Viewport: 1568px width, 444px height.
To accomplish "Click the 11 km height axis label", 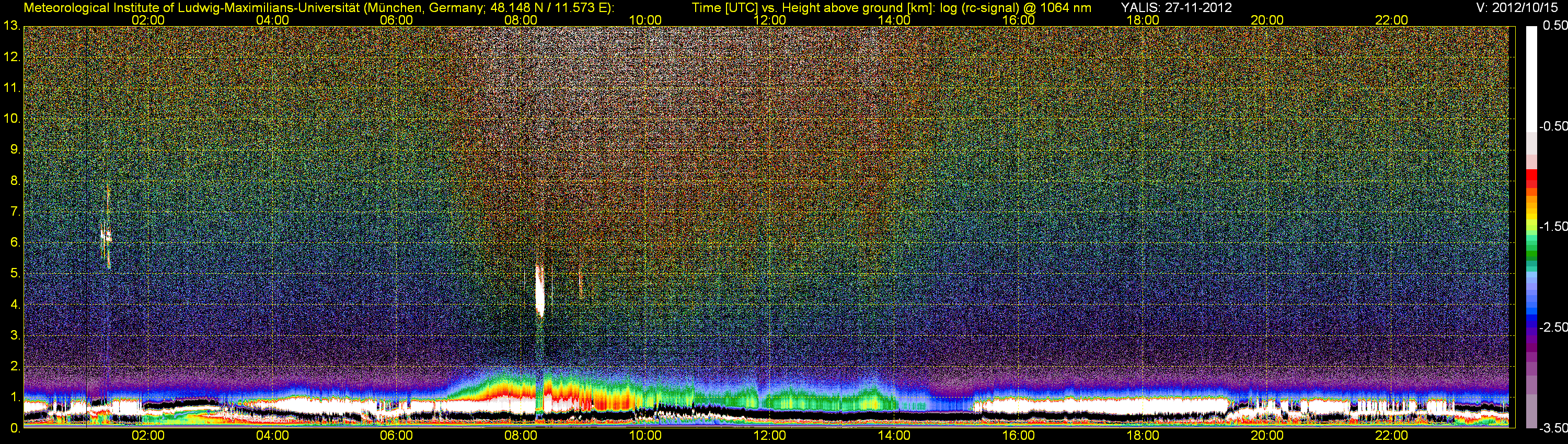I will click(x=11, y=88).
